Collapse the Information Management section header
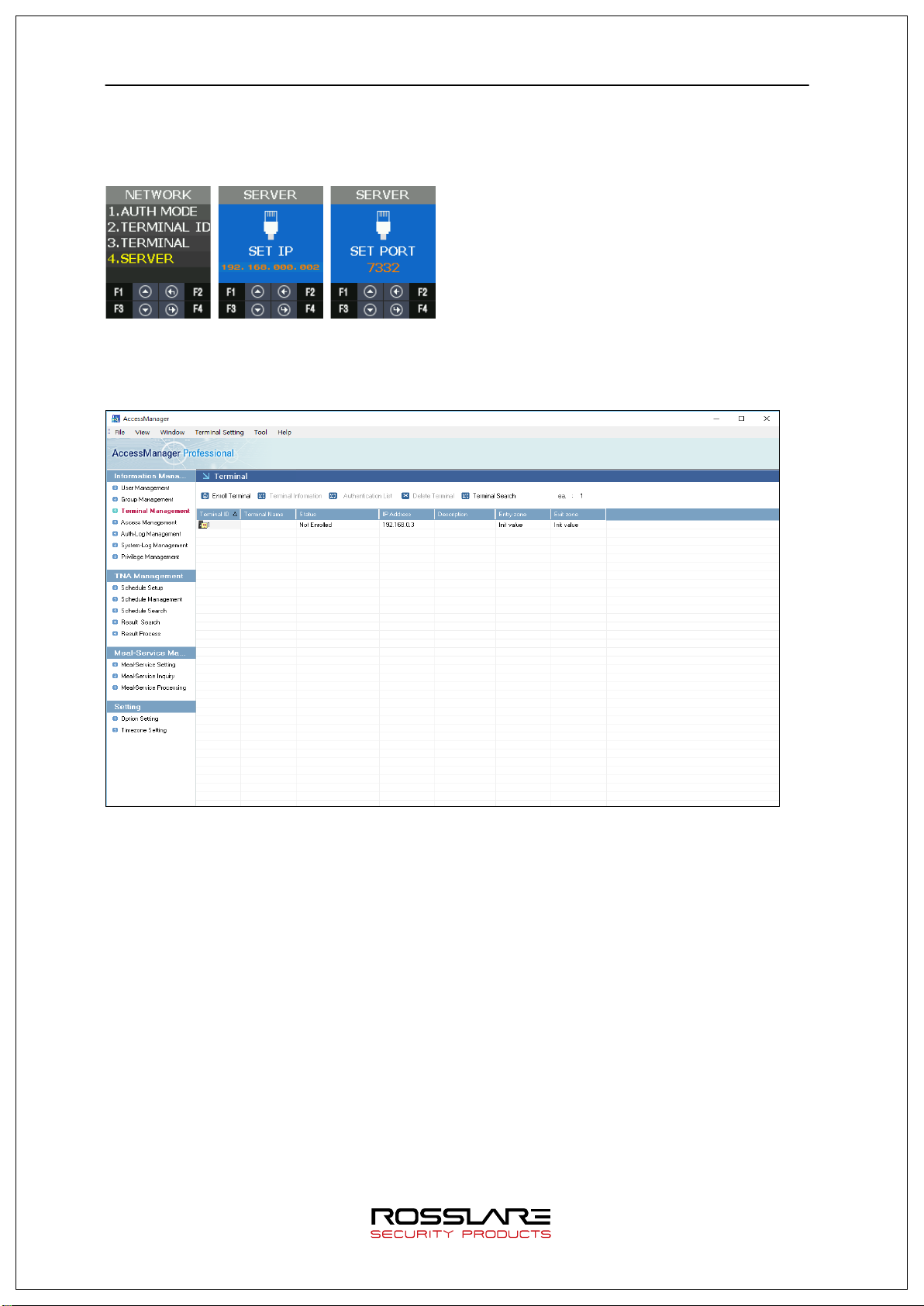The width and height of the screenshot is (924, 1306). point(151,476)
